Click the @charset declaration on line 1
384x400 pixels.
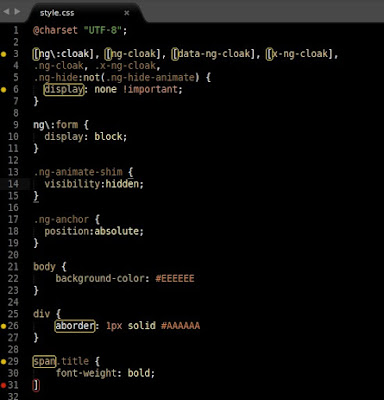click(80, 30)
